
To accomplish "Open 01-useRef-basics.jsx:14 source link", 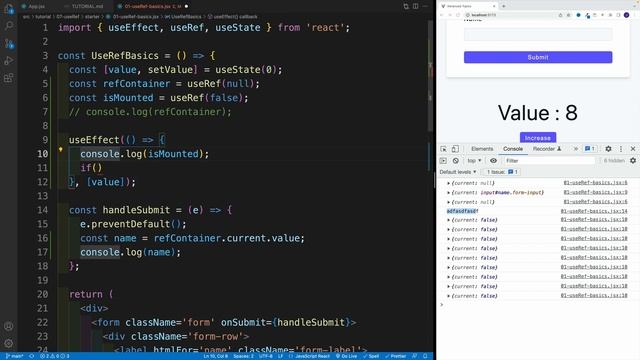I will (594, 211).
